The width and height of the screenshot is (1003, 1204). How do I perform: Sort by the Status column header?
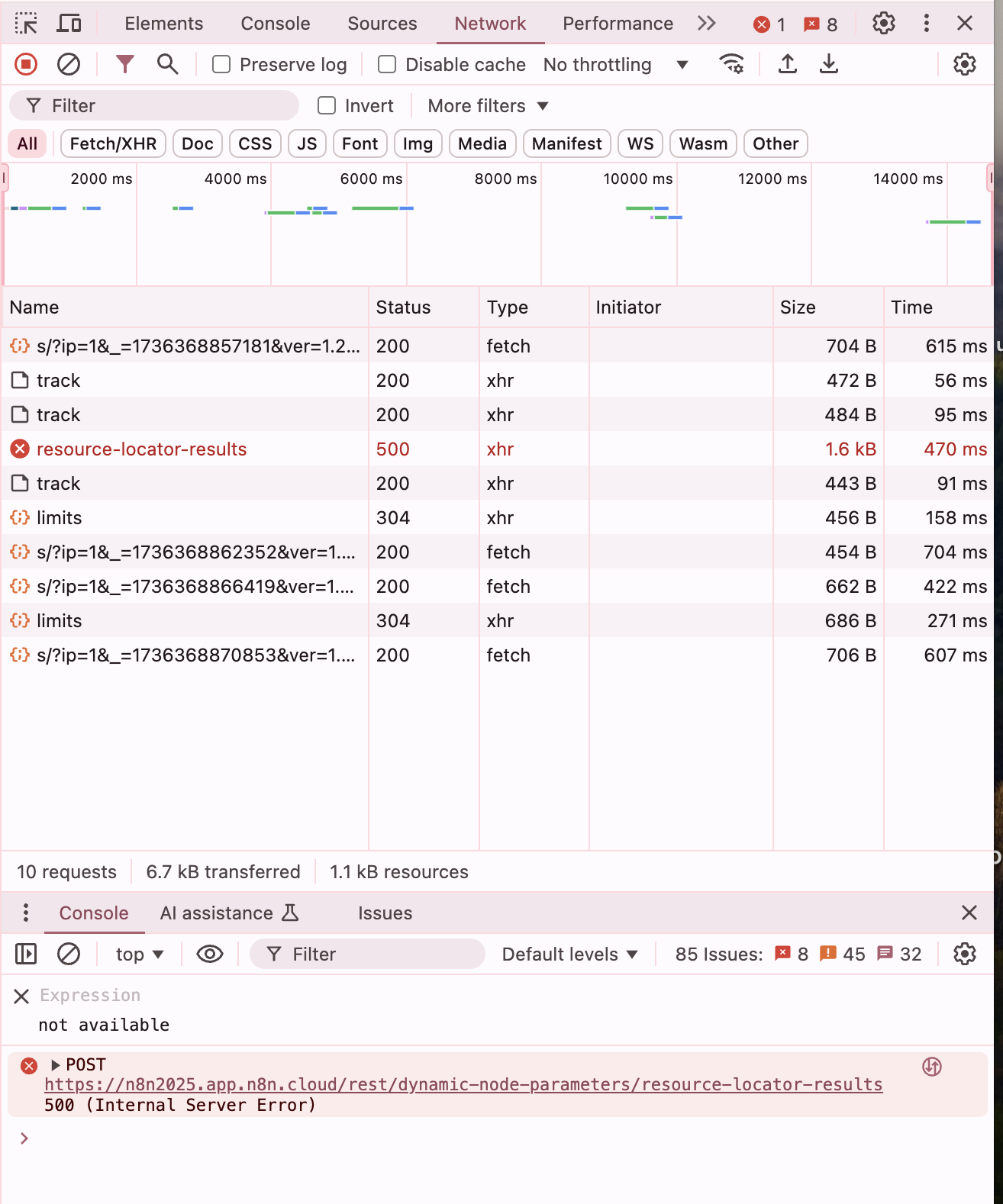coord(424,307)
